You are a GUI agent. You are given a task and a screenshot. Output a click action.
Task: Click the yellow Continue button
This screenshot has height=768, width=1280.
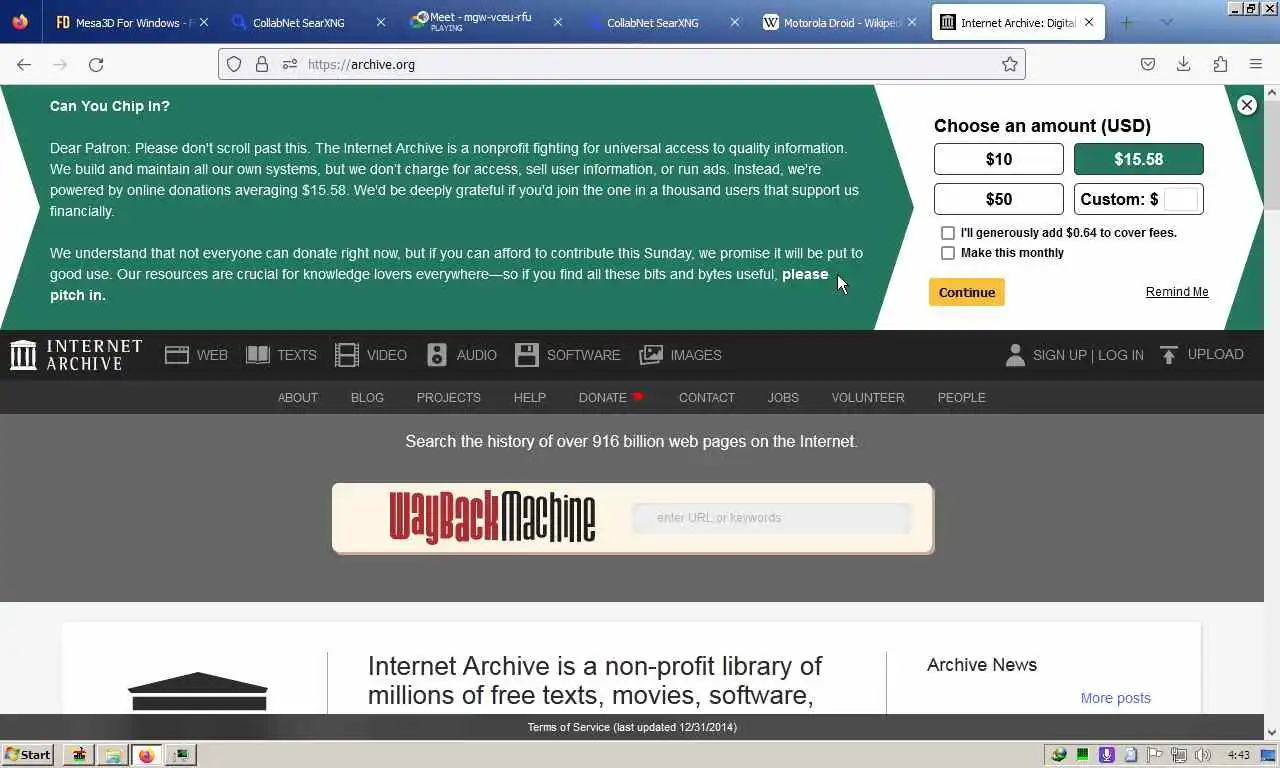[x=967, y=292]
